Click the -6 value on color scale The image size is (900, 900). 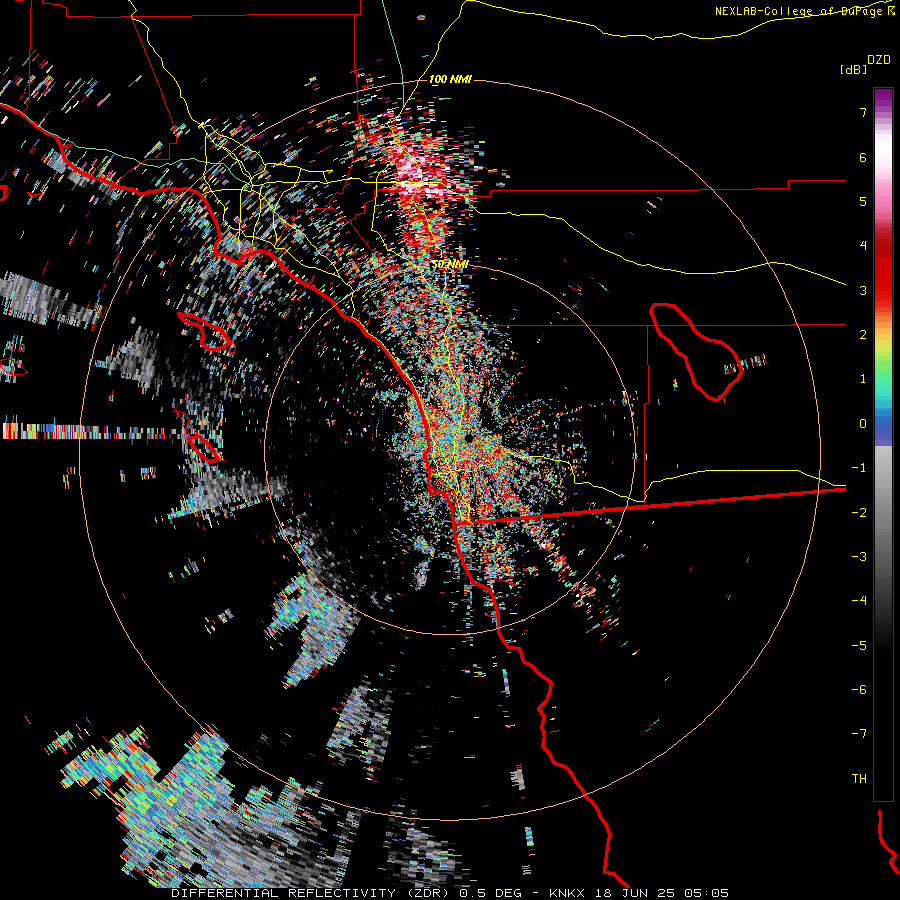point(859,690)
